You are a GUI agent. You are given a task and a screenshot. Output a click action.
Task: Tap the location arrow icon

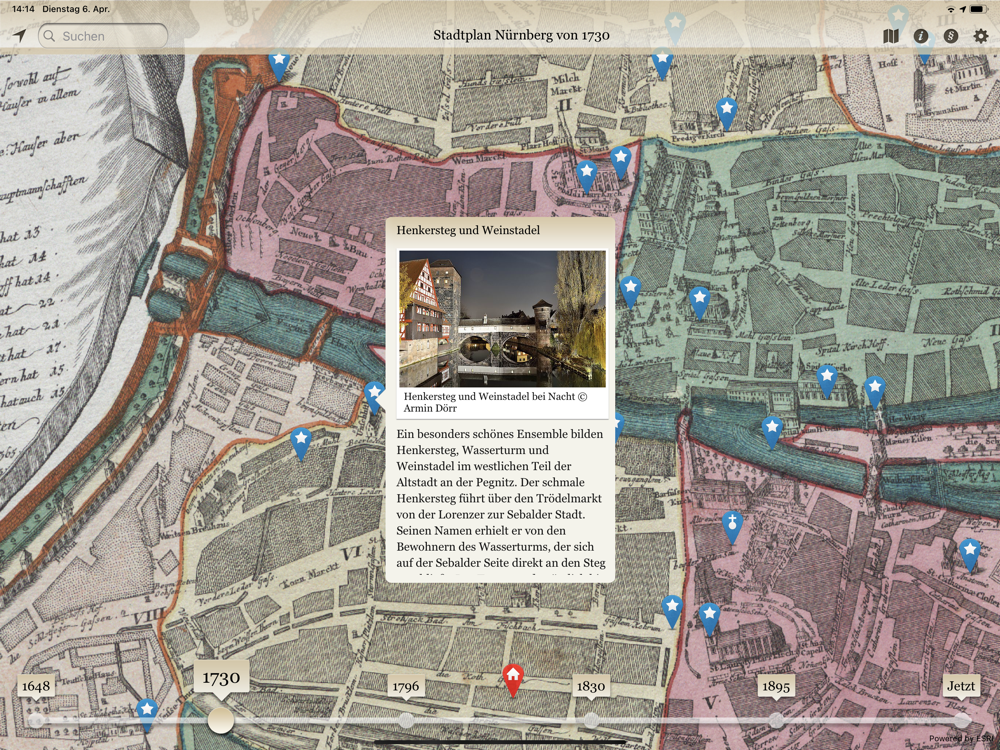pyautogui.click(x=20, y=36)
